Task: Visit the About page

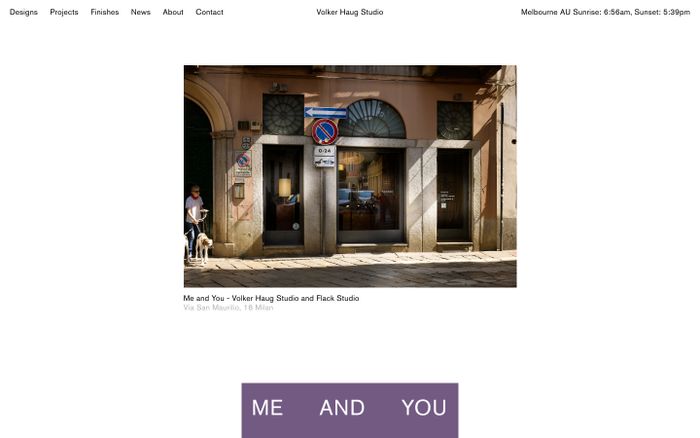Action: (x=173, y=12)
